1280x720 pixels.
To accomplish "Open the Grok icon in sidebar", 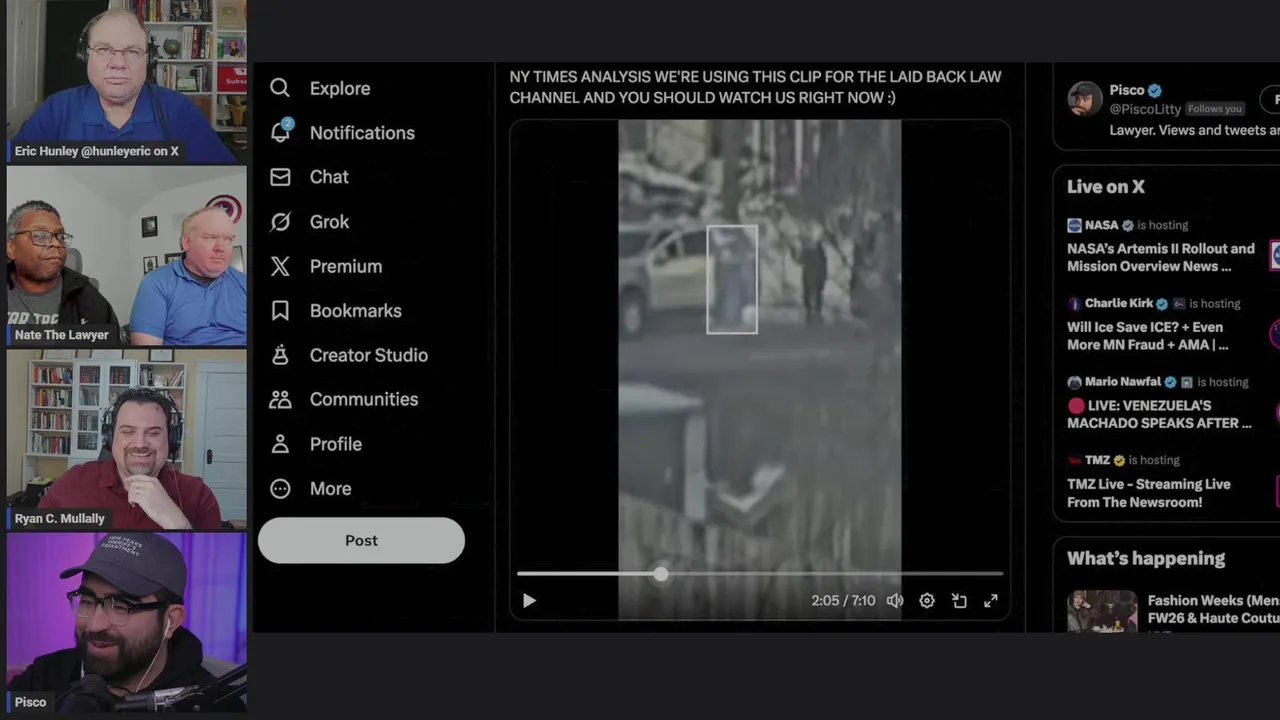I will [280, 222].
